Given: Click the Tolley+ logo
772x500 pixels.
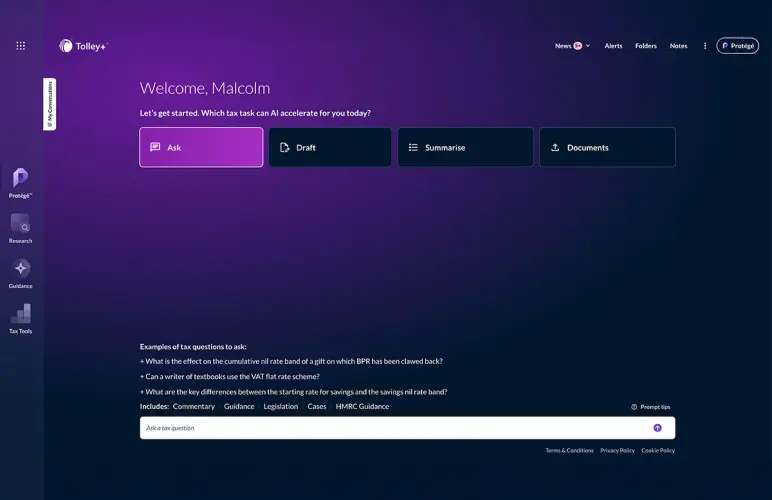Looking at the screenshot, I should (x=84, y=46).
